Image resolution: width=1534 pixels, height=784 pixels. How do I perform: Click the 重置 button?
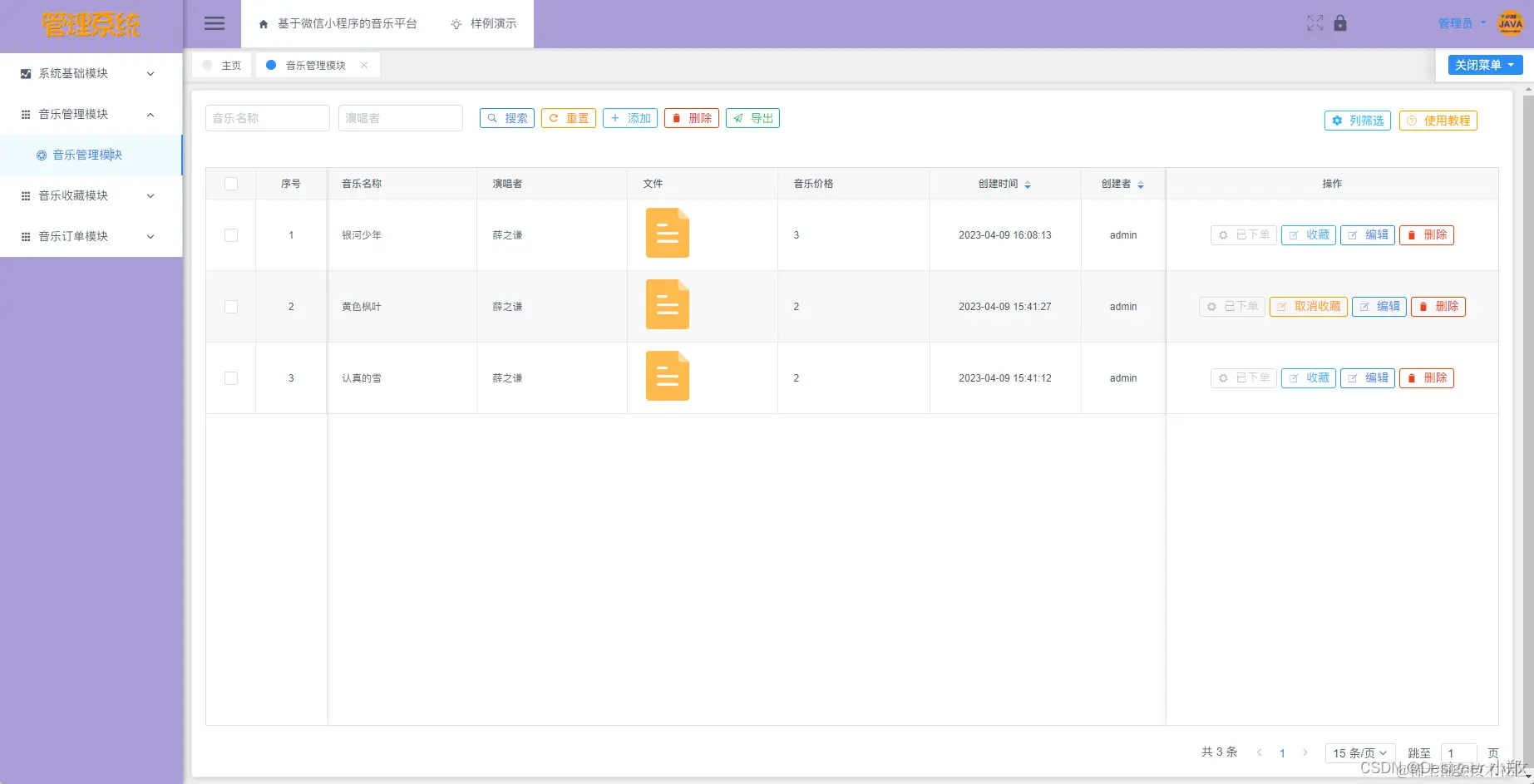click(x=569, y=118)
